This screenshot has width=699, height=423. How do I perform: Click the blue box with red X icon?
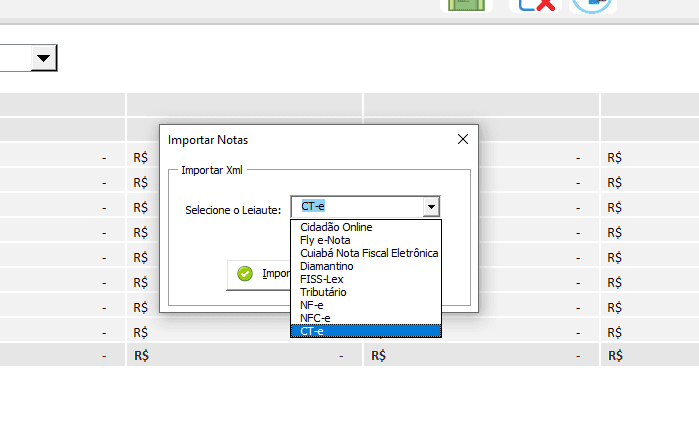coord(537,5)
